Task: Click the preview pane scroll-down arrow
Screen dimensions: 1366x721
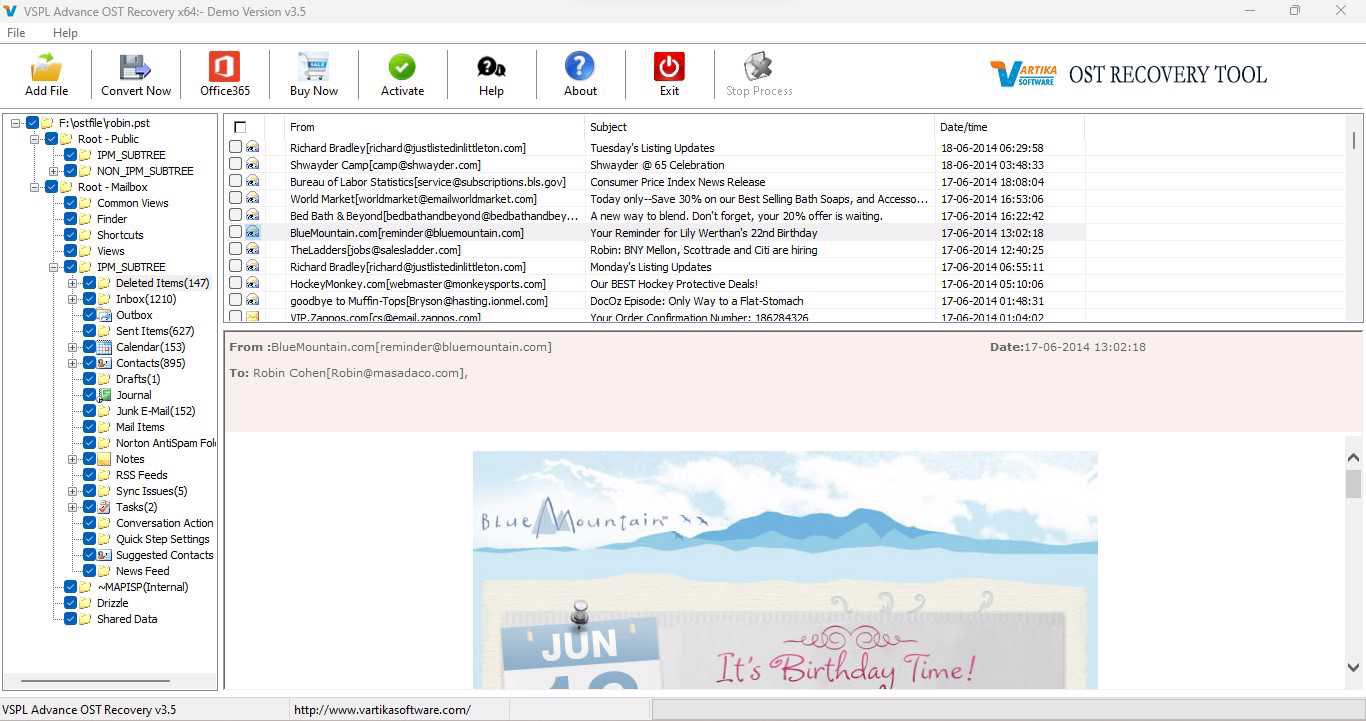Action: [x=1353, y=667]
